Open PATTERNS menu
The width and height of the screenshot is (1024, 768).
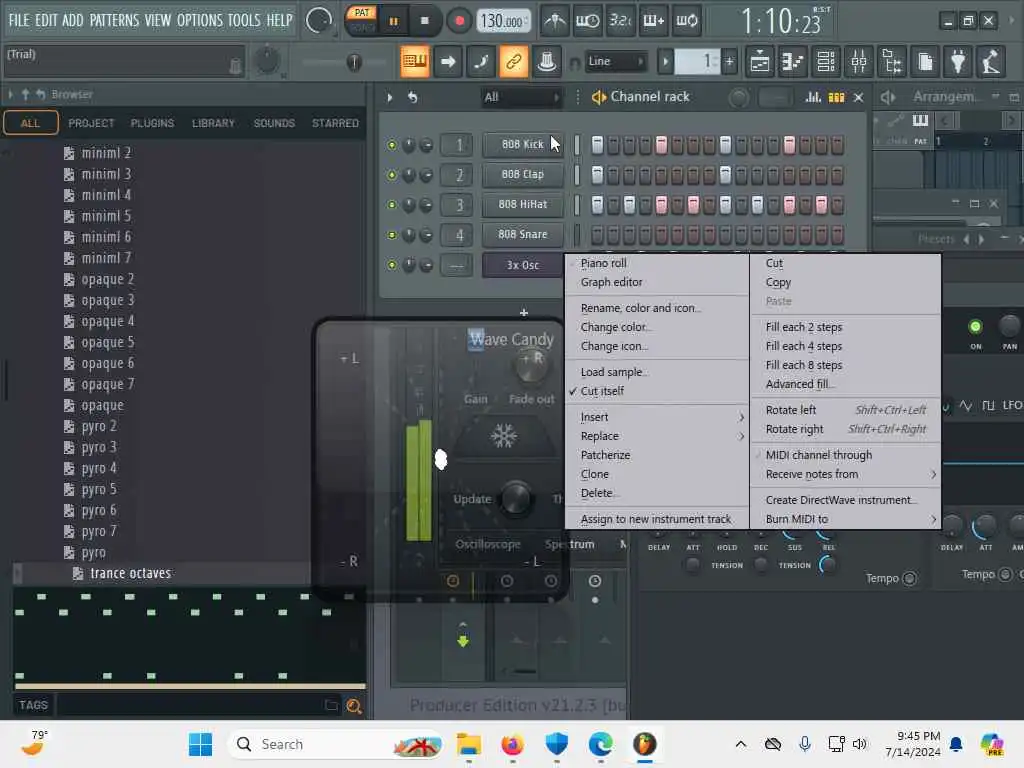point(114,20)
